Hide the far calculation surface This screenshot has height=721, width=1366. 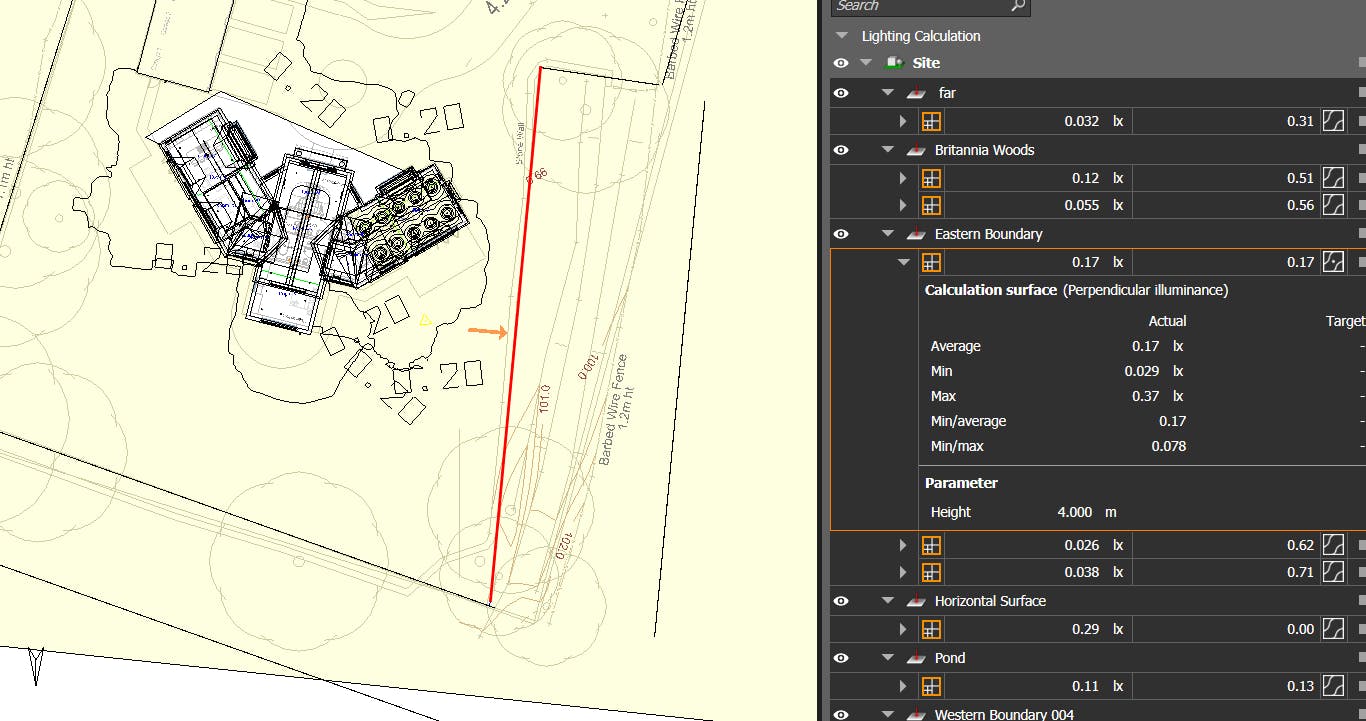pyautogui.click(x=841, y=93)
